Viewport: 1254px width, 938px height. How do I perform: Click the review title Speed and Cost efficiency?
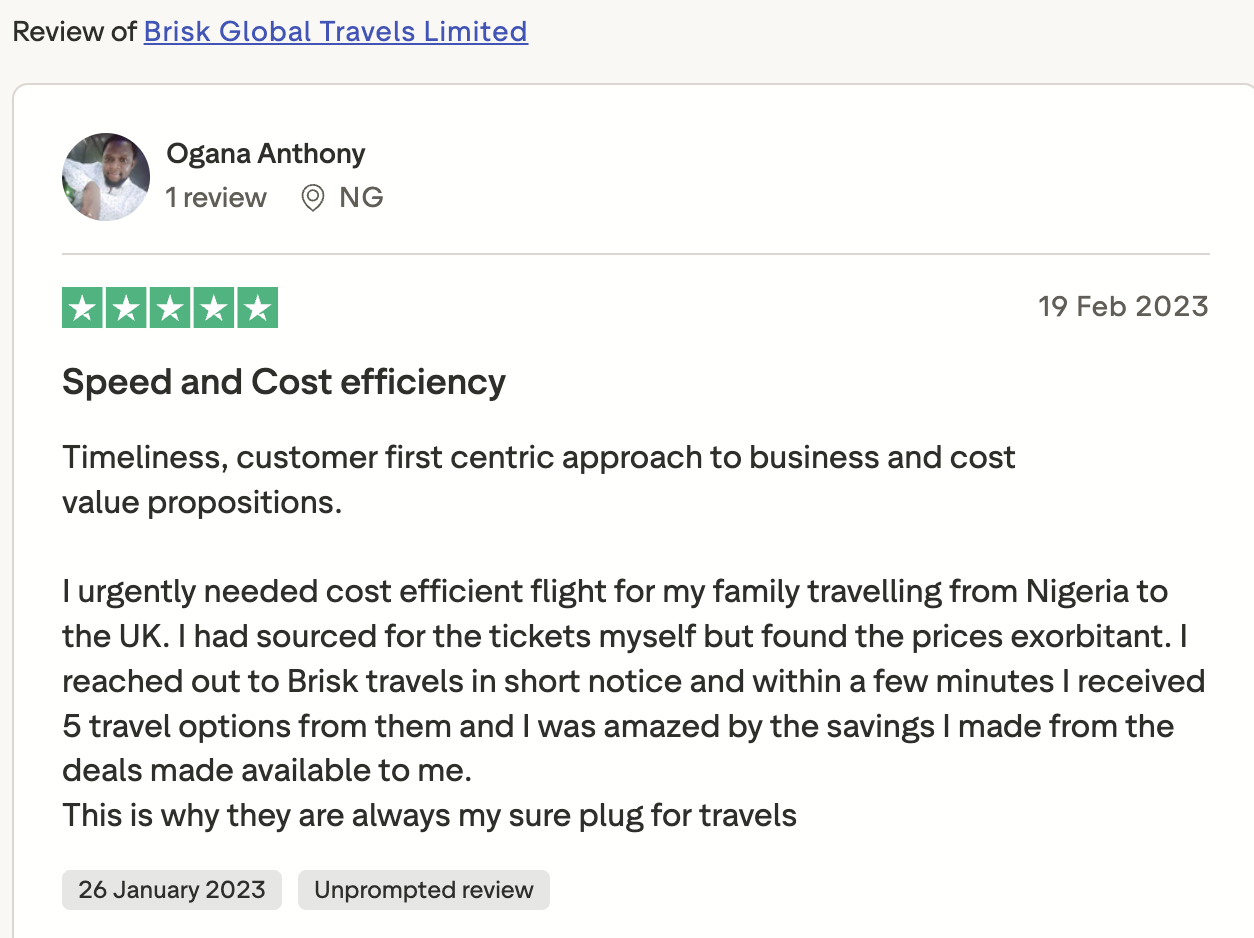[x=284, y=382]
